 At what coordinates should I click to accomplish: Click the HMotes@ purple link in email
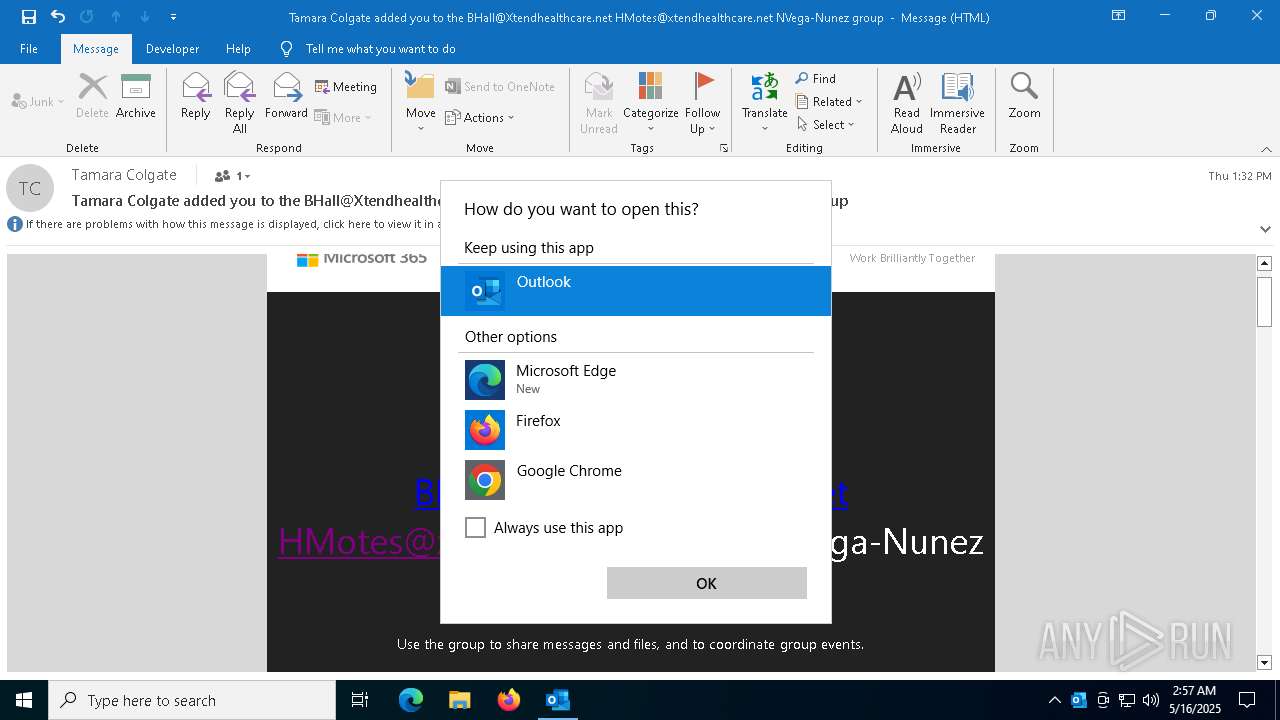click(x=359, y=542)
